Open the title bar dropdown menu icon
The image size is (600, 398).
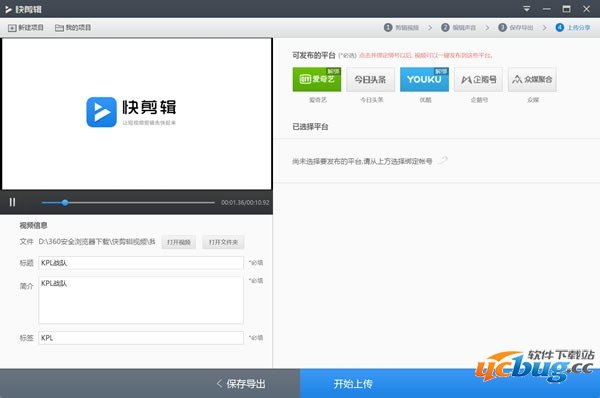click(x=527, y=9)
